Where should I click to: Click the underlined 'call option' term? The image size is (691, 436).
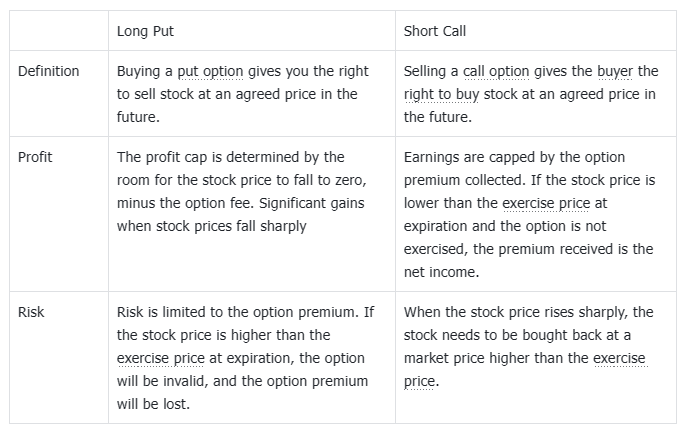click(496, 71)
